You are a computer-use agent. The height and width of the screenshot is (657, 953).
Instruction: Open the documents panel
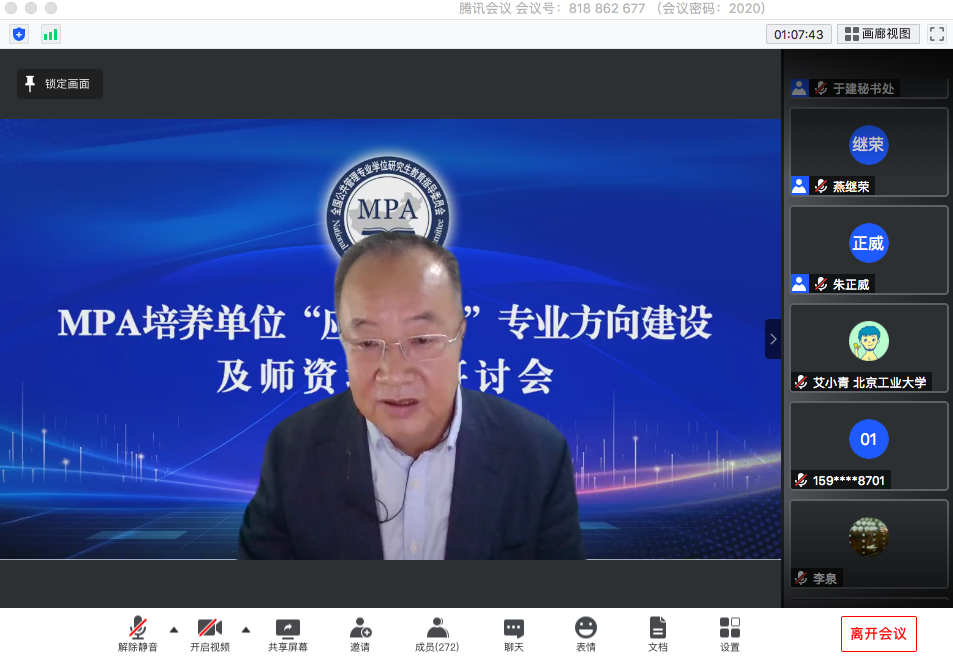pos(658,634)
